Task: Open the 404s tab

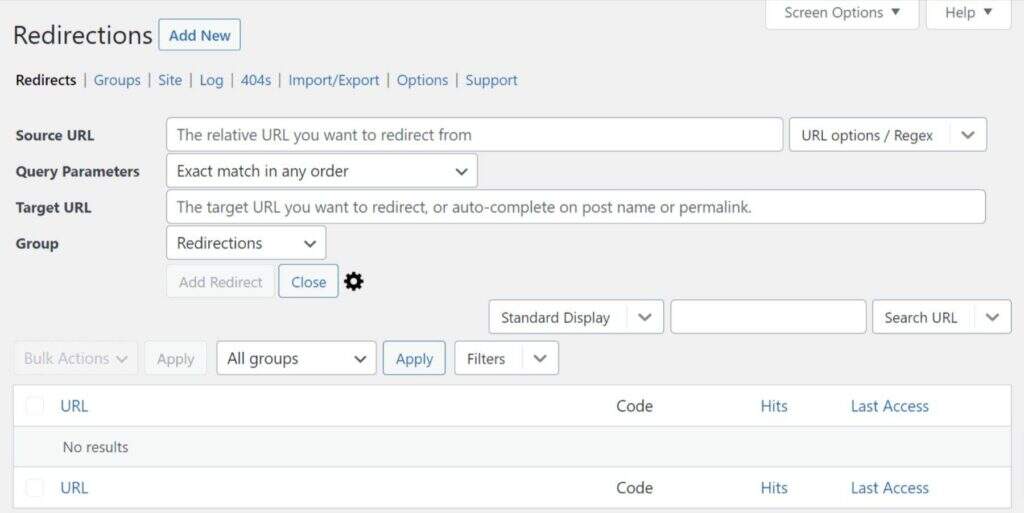Action: (x=256, y=80)
